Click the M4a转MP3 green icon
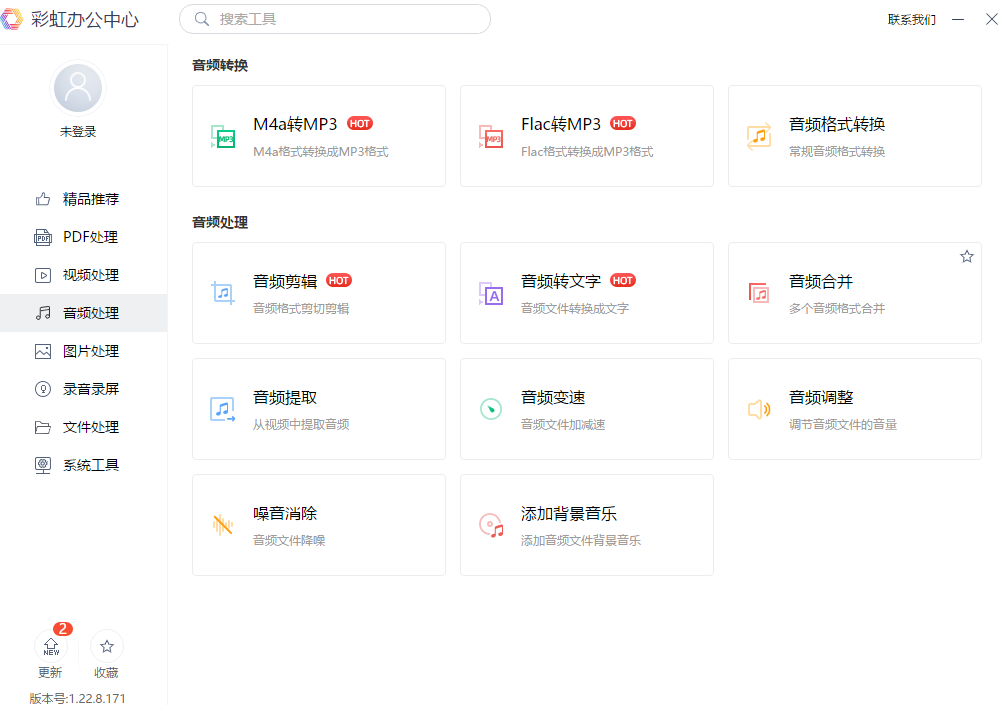 (x=223, y=137)
